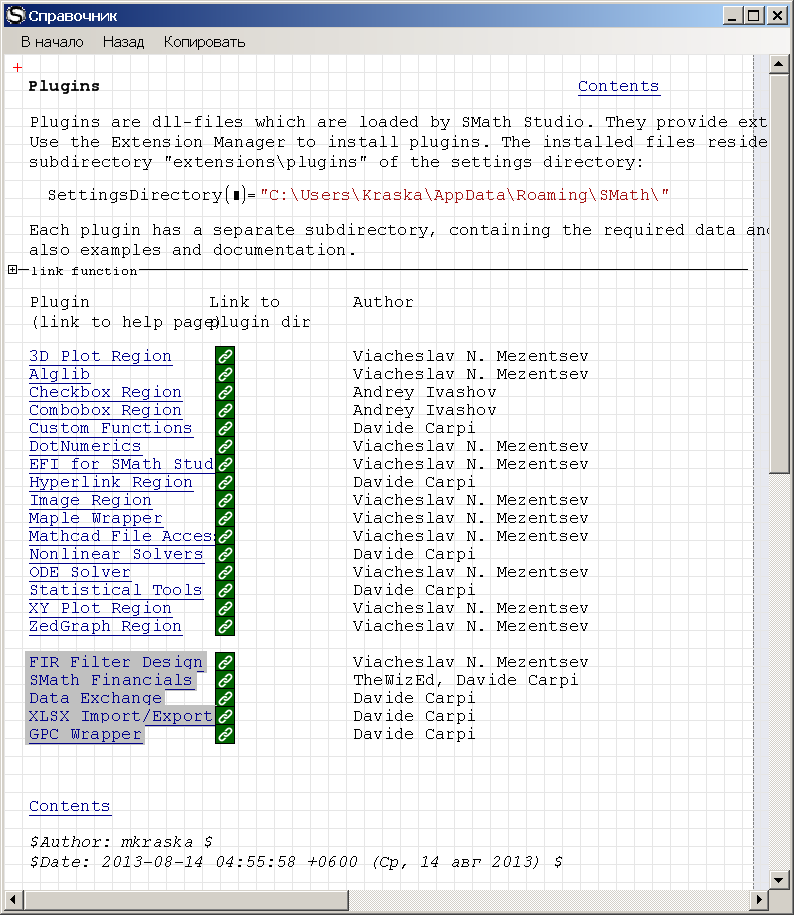Click the SMath application icon in title bar
Screen dimensions: 794x915
[15, 15]
